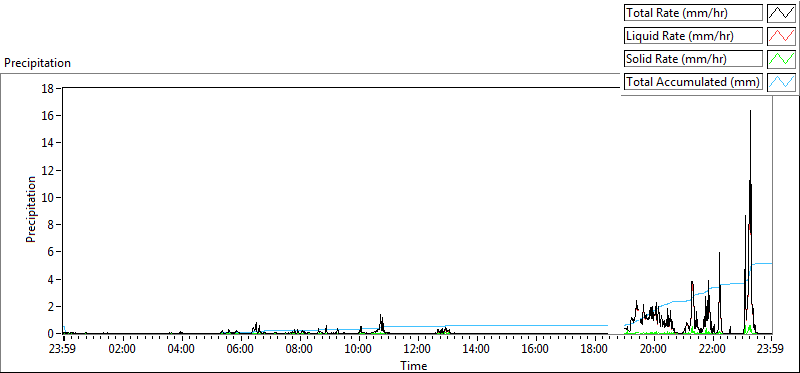Image resolution: width=800 pixels, height=373 pixels.
Task: Click the Precipitation chart caption above the graph
Action: pyautogui.click(x=37, y=63)
